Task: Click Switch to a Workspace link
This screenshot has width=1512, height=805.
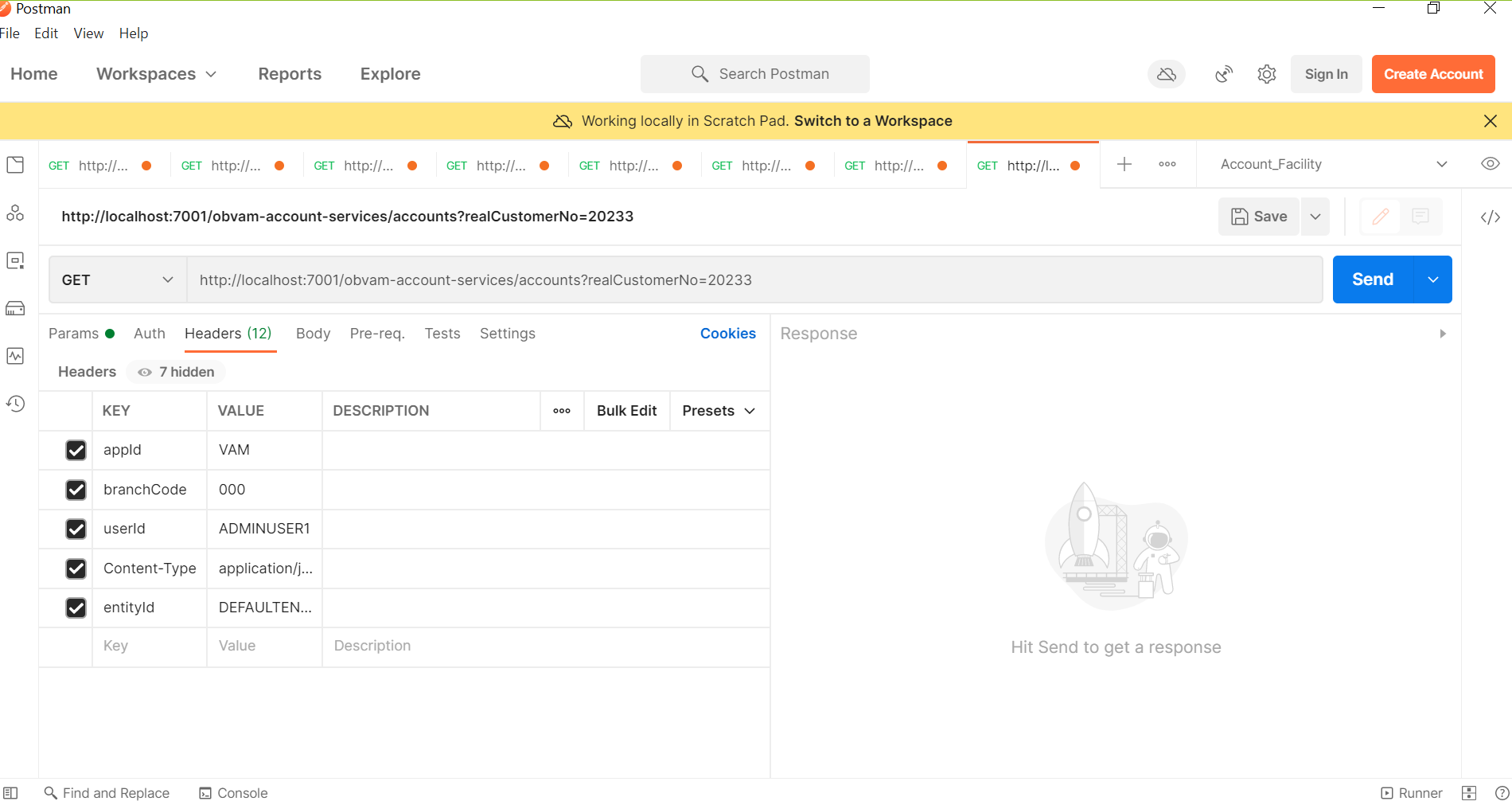Action: click(873, 121)
